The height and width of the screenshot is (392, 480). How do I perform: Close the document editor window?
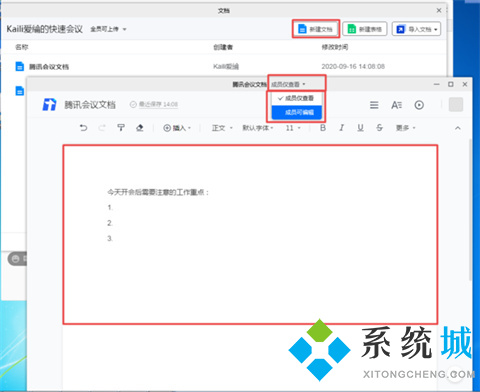(465, 84)
